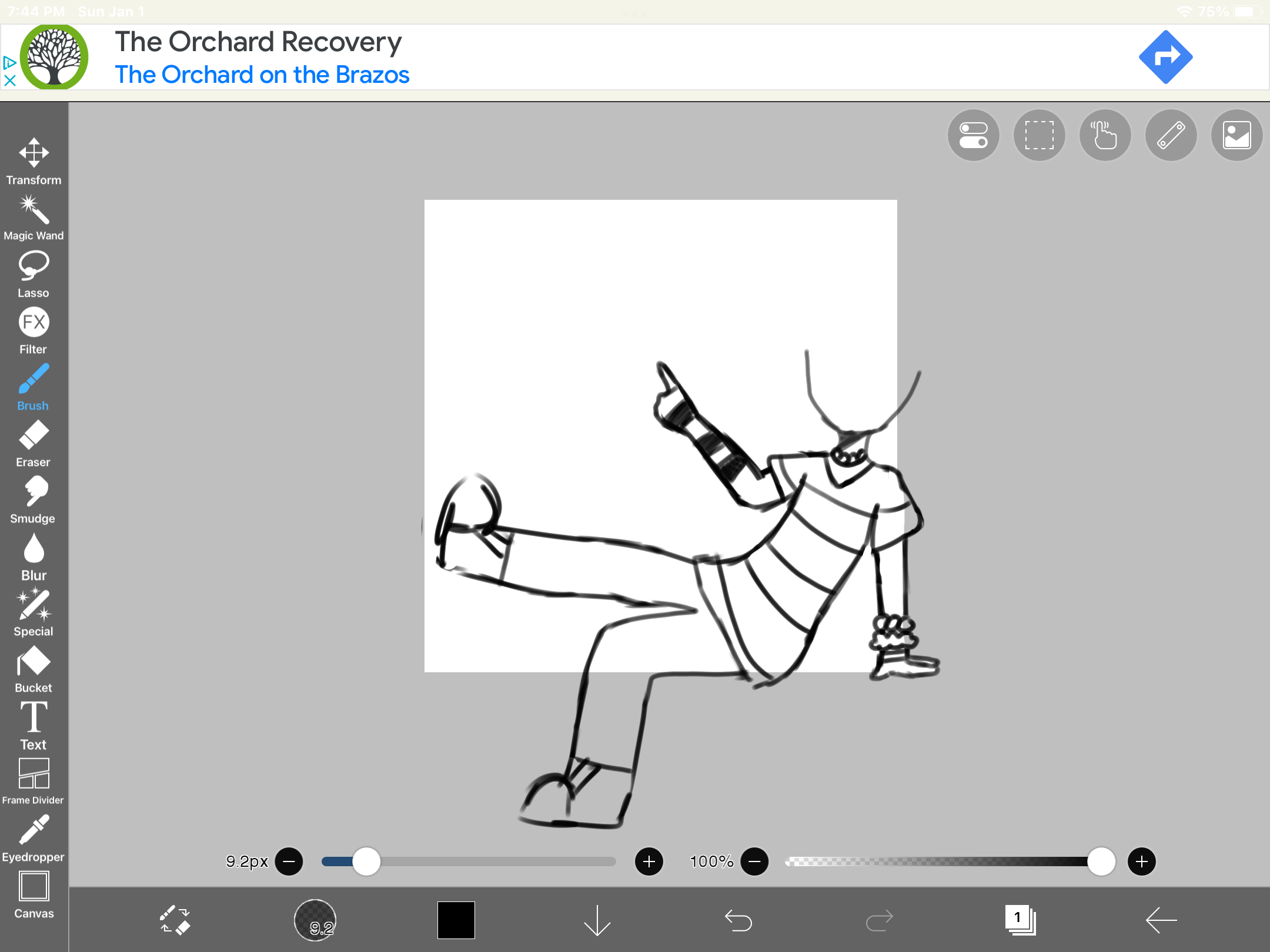The height and width of the screenshot is (952, 1270).
Task: Hide toolbar with the down arrow
Action: pos(597,920)
